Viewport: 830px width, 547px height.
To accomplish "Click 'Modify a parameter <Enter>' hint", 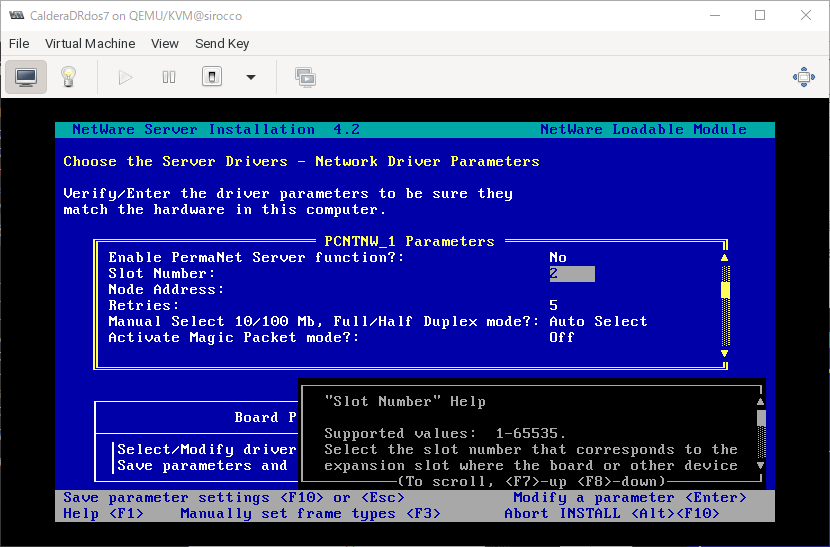I will 630,498.
